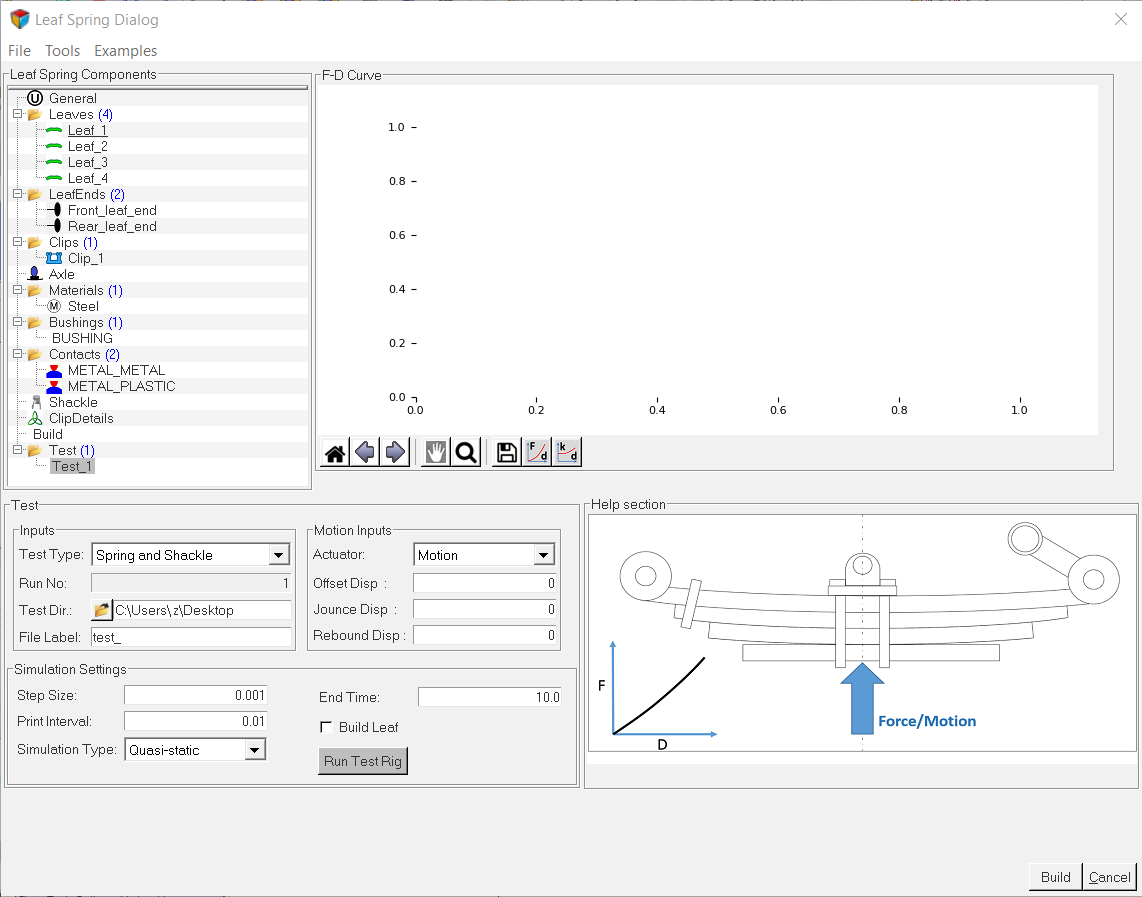Viewport: 1142px width, 897px height.
Task: Click the back arrow plot icon
Action: click(365, 453)
